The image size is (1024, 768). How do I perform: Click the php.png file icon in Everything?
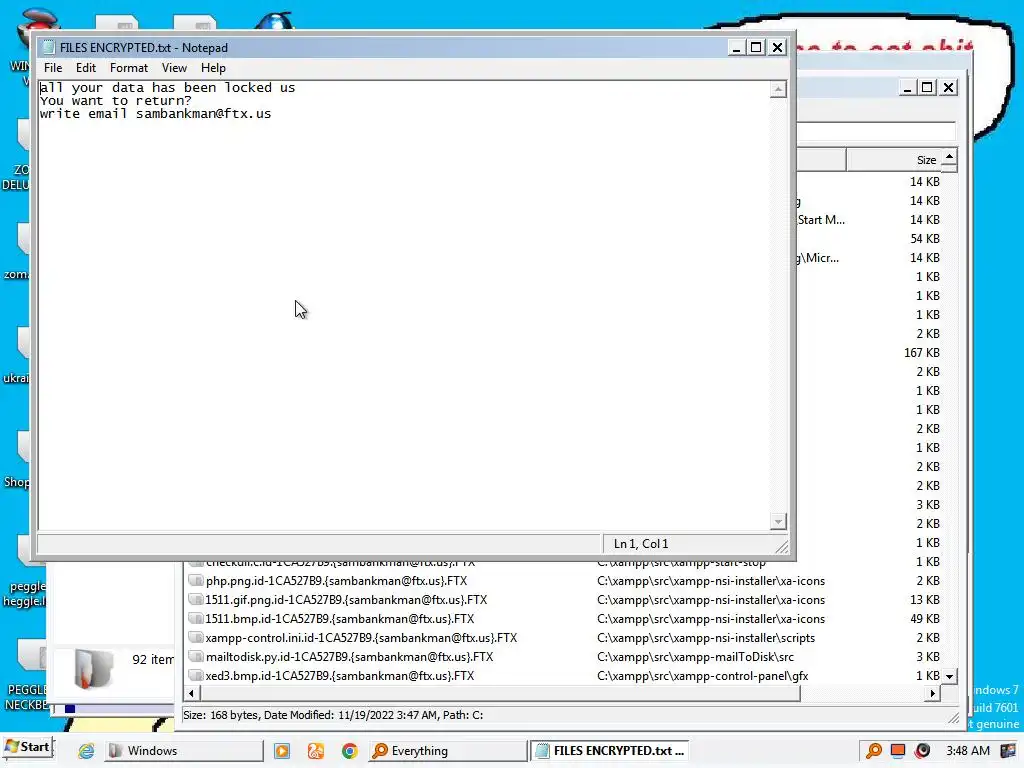(x=195, y=581)
